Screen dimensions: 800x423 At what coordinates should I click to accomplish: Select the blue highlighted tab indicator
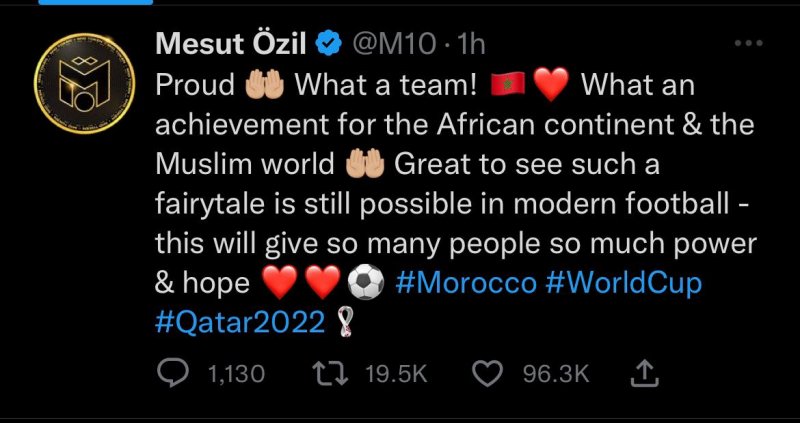(96, 2)
